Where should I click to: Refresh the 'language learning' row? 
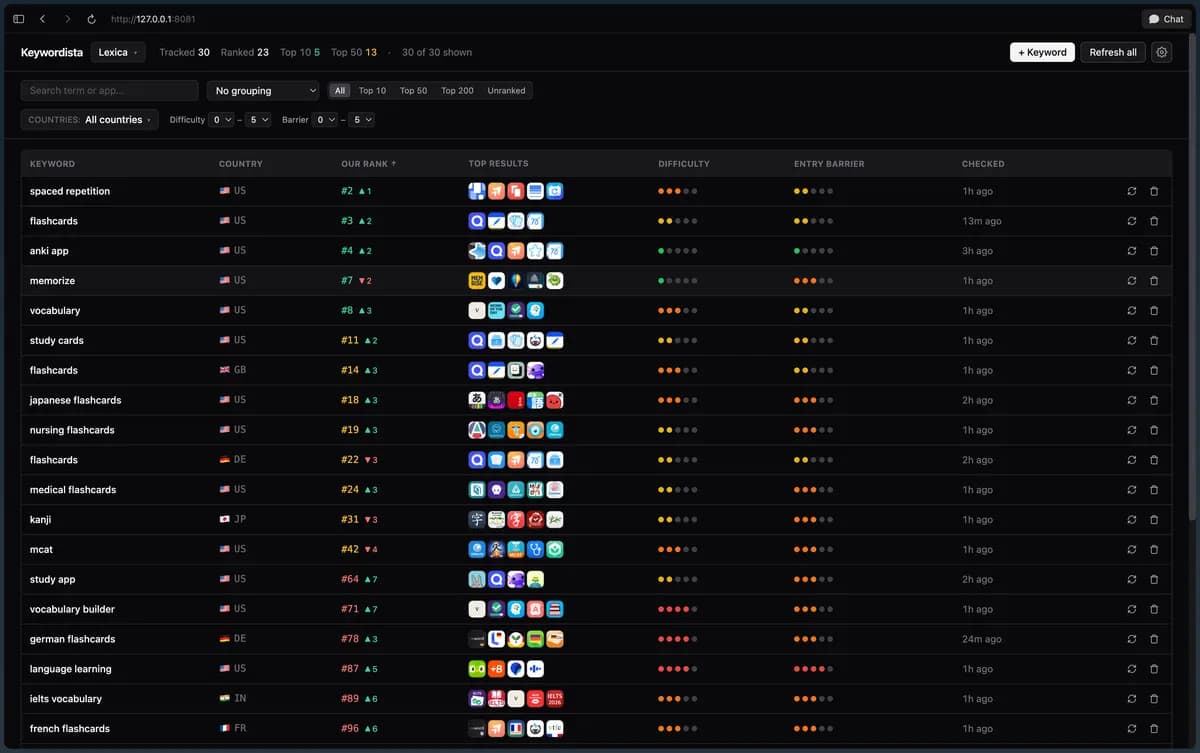coord(1132,669)
